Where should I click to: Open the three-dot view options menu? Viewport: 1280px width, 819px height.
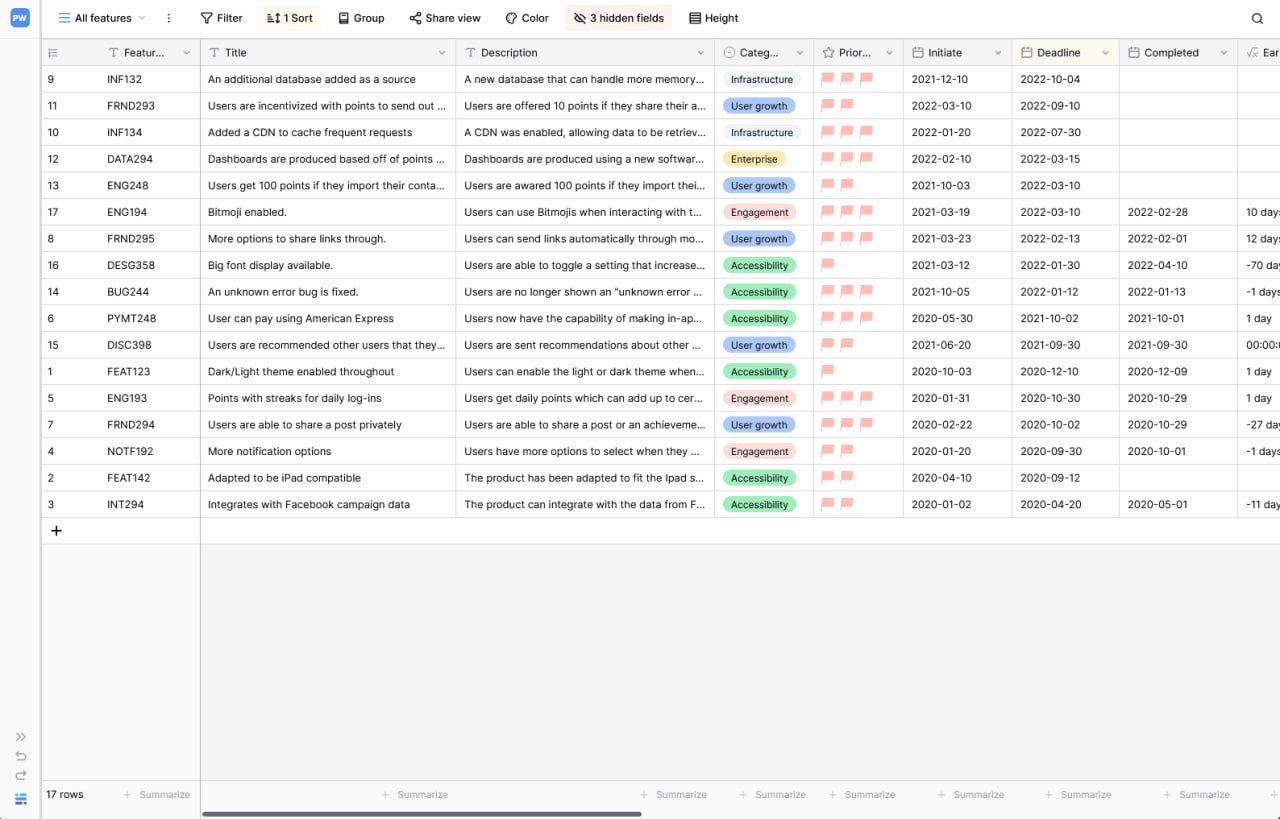[x=168, y=18]
